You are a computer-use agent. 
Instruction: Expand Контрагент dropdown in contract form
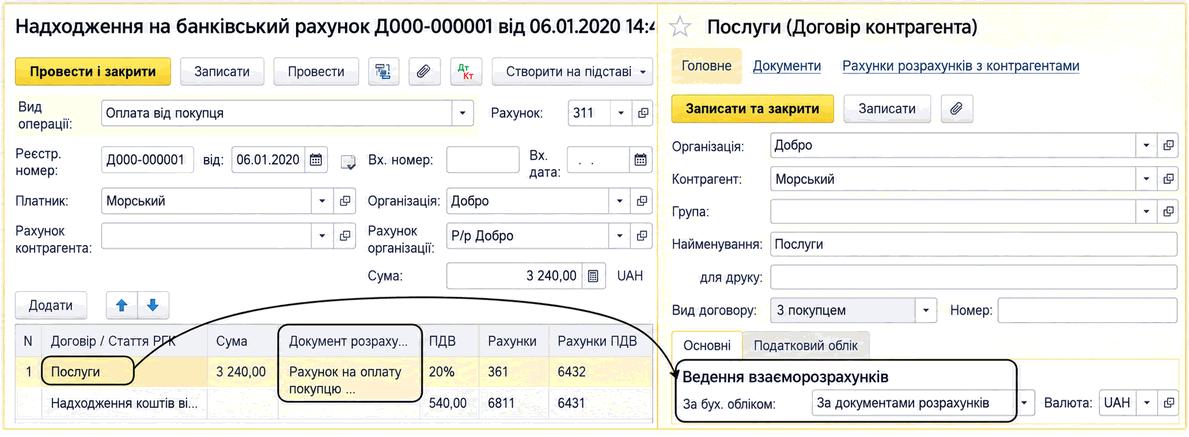pos(1147,180)
